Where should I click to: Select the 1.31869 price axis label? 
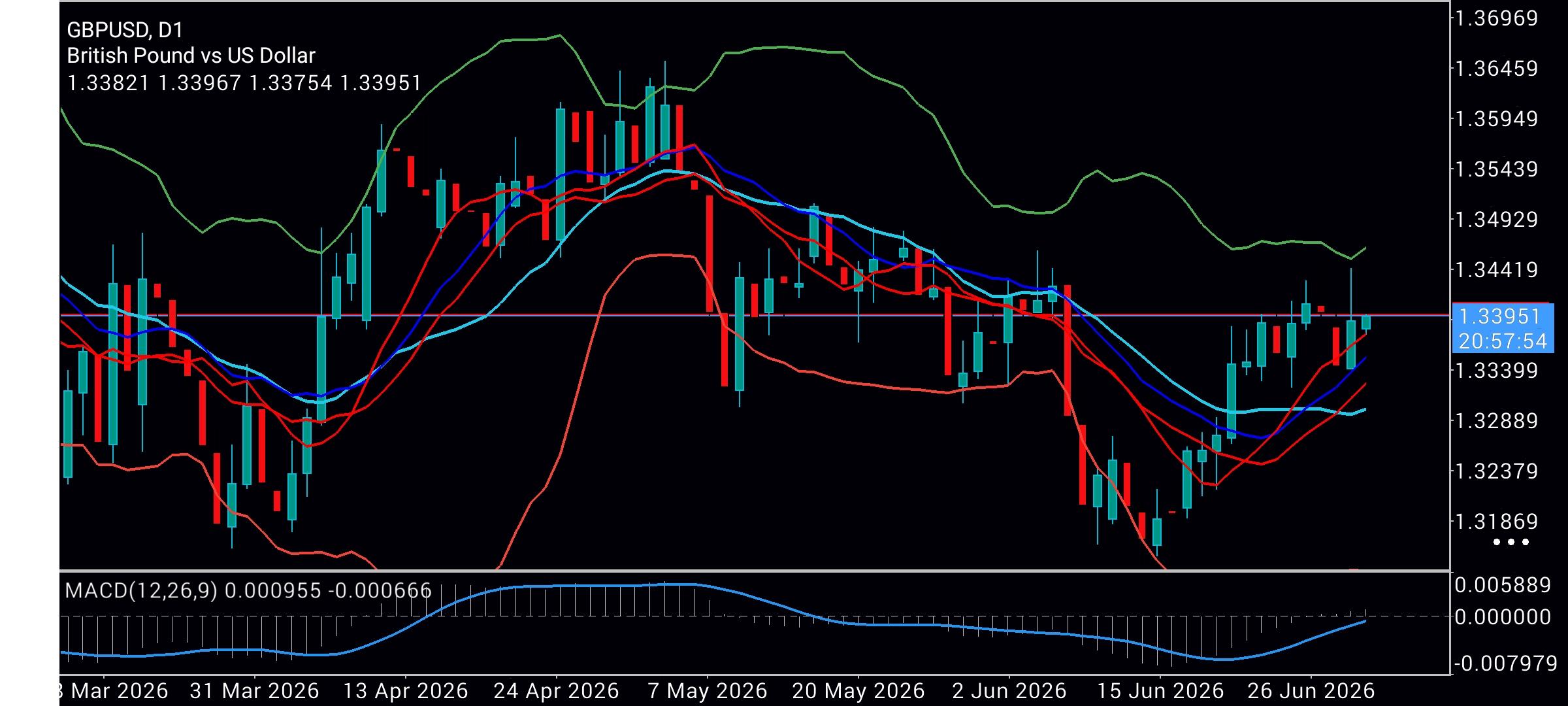[1496, 522]
